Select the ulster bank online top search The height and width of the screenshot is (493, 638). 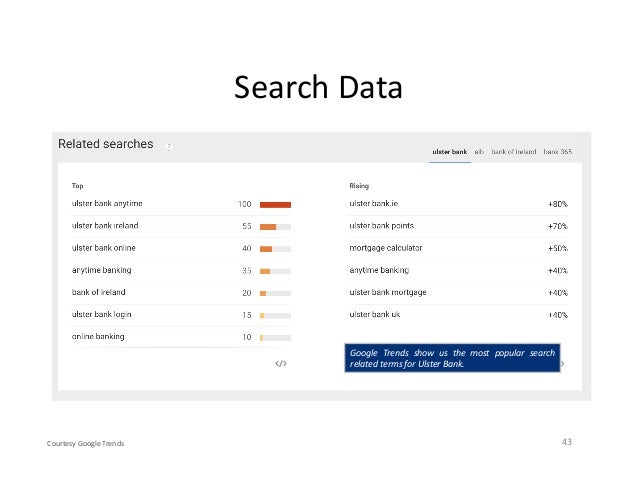[103, 248]
